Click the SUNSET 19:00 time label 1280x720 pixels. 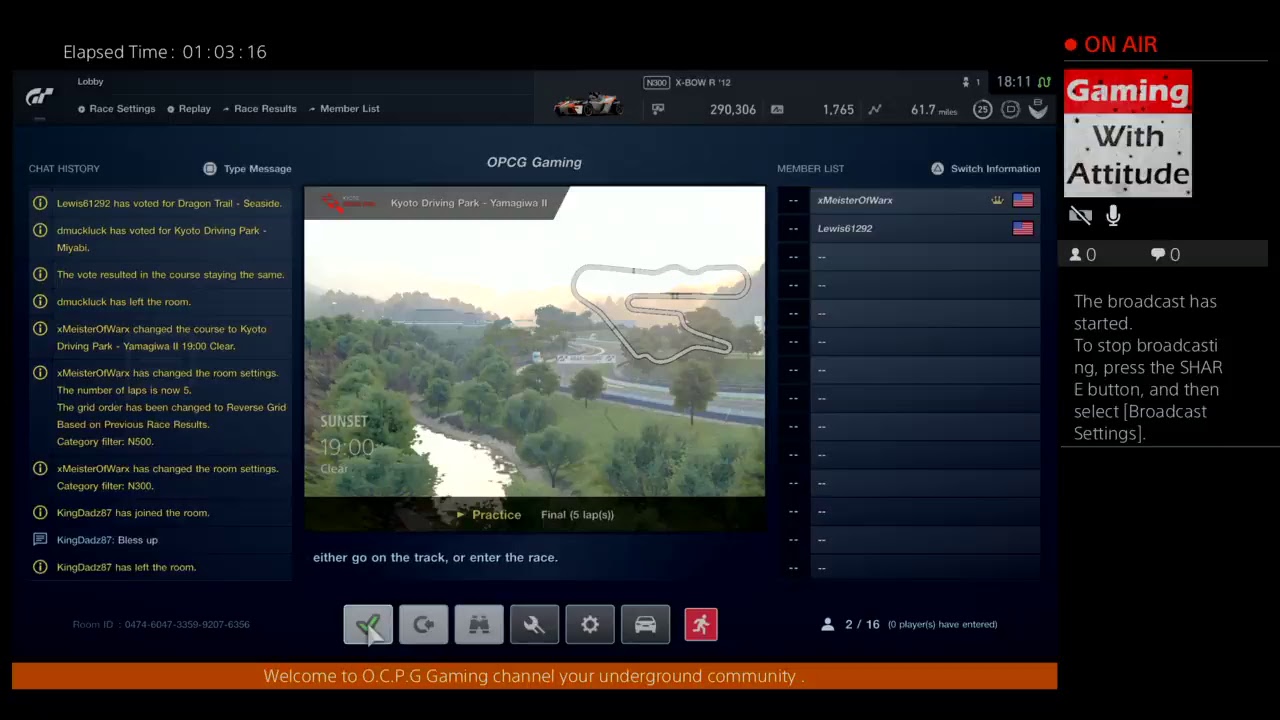(x=346, y=436)
